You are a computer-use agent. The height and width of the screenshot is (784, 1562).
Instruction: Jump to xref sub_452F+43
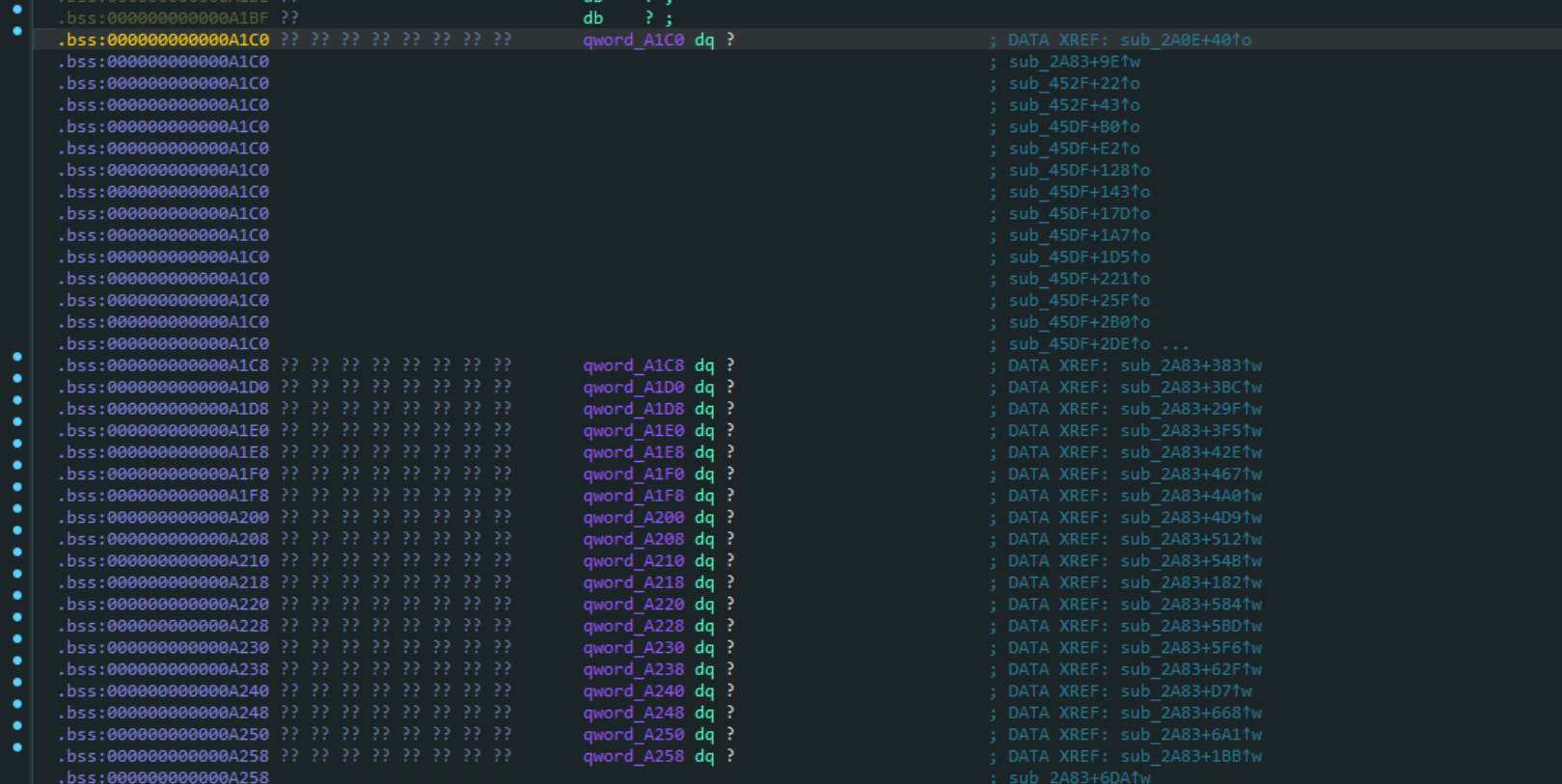(1075, 105)
